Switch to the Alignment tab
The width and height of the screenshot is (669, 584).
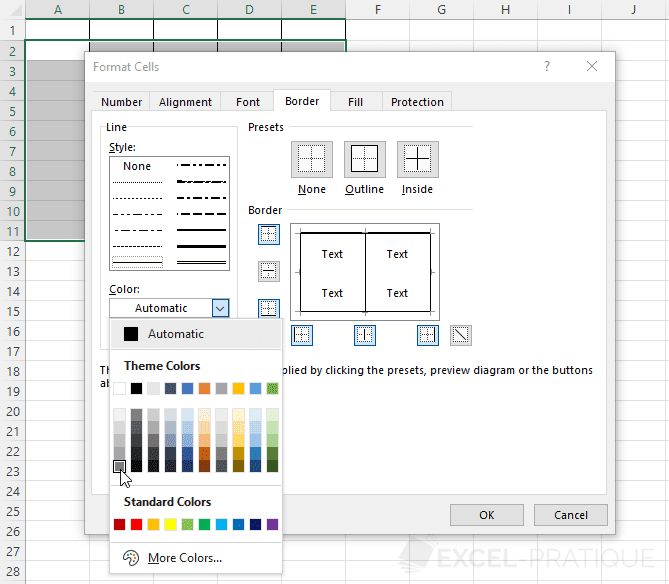(185, 102)
